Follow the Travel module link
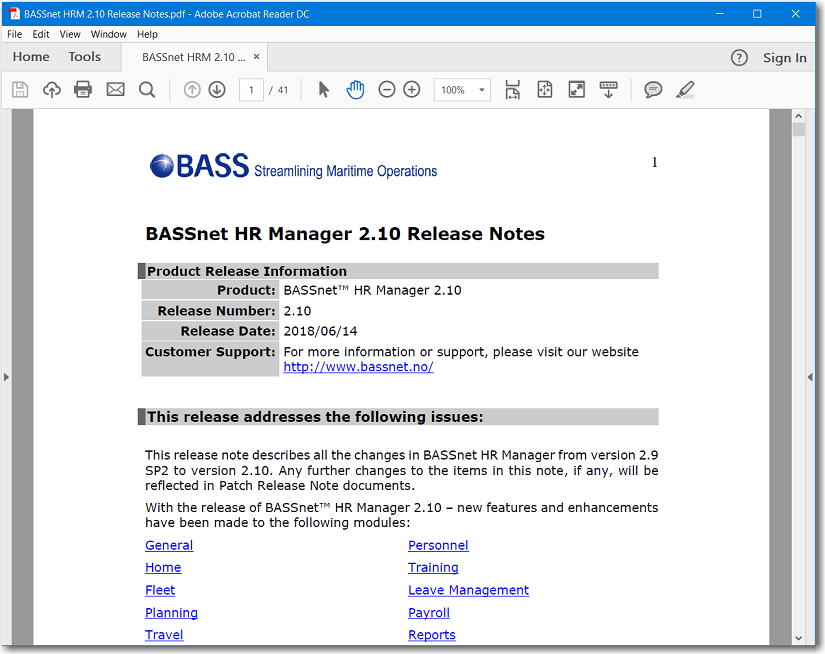 point(164,635)
